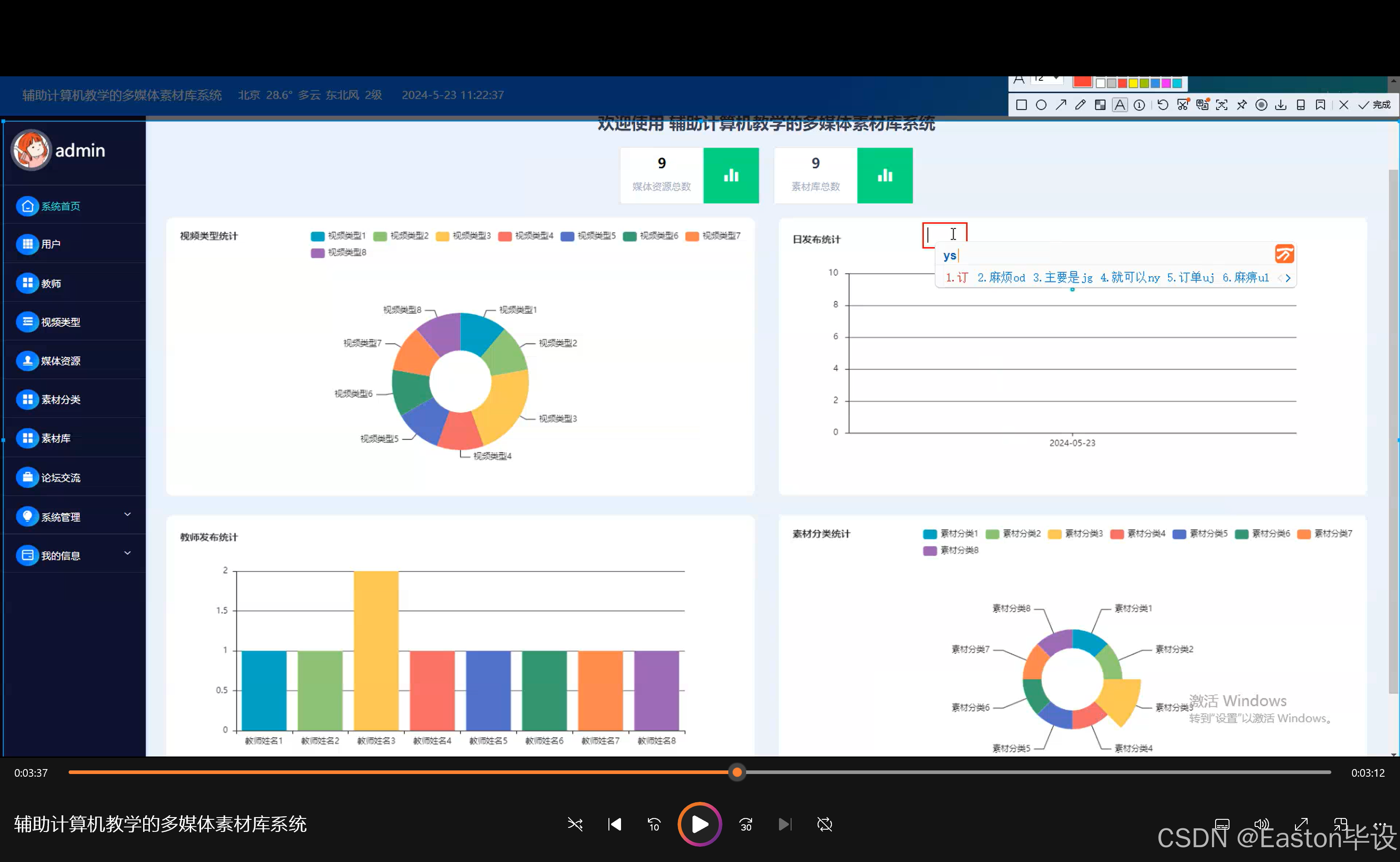Screen dimensions: 1400x862
Task: Save screenshot with download icon
Action: [x=1280, y=105]
